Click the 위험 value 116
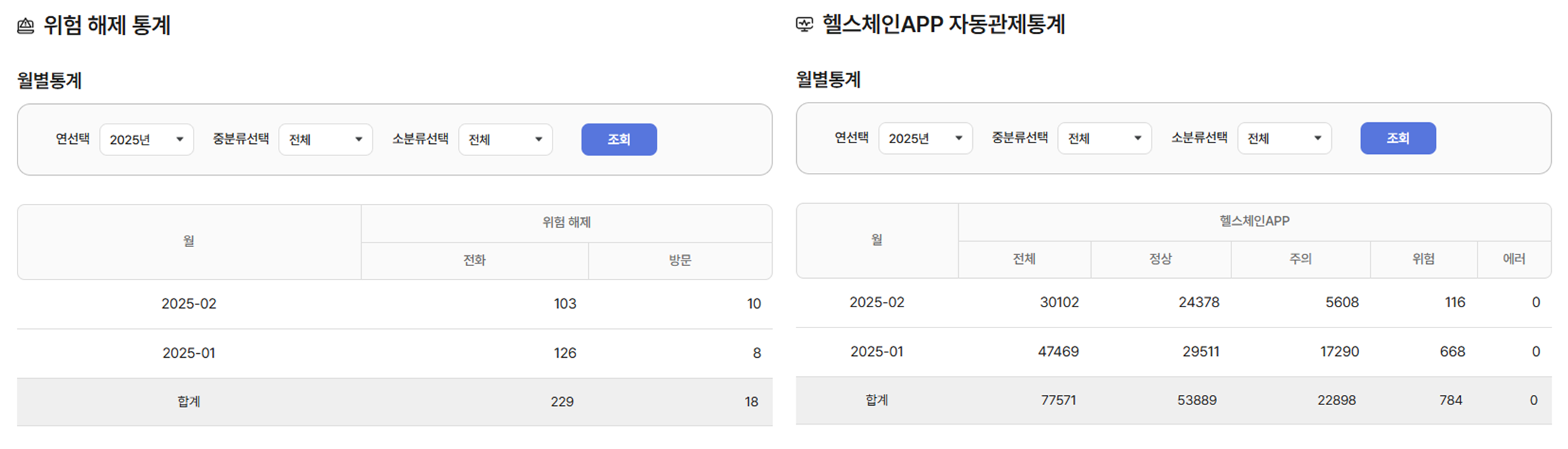The height and width of the screenshot is (449, 1568). [x=1455, y=302]
